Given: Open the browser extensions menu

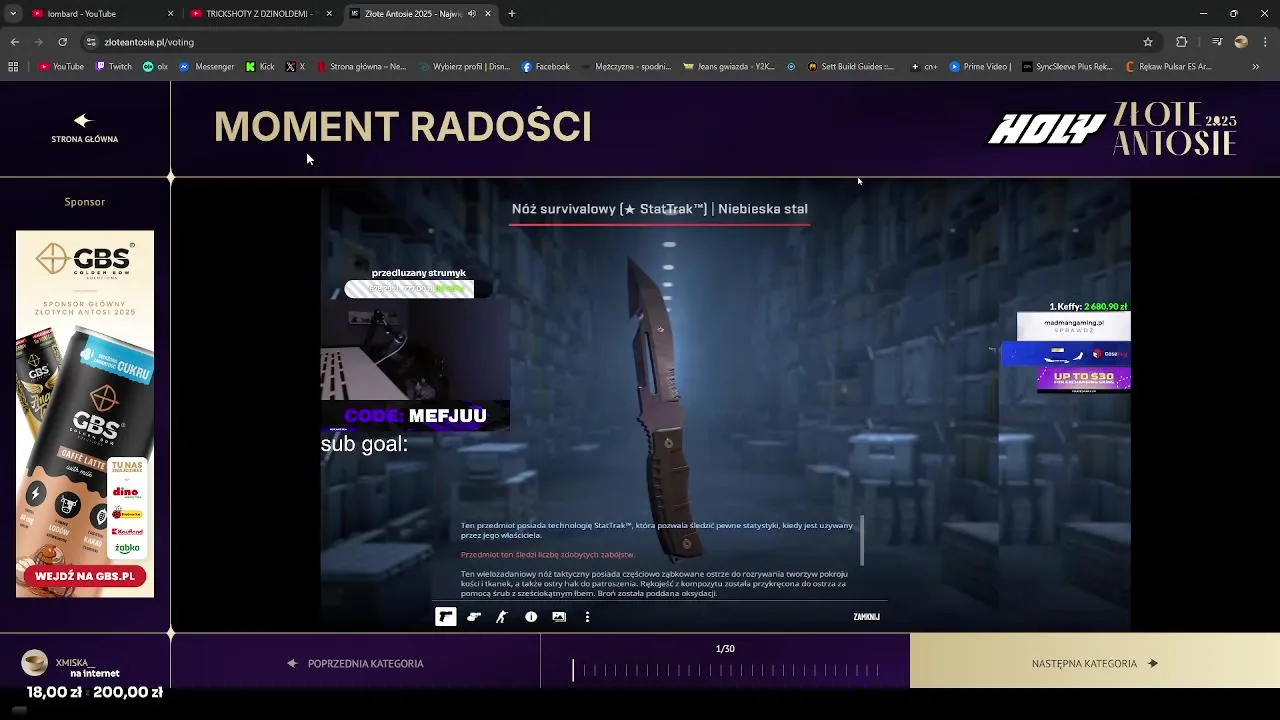Looking at the screenshot, I should (x=1182, y=42).
